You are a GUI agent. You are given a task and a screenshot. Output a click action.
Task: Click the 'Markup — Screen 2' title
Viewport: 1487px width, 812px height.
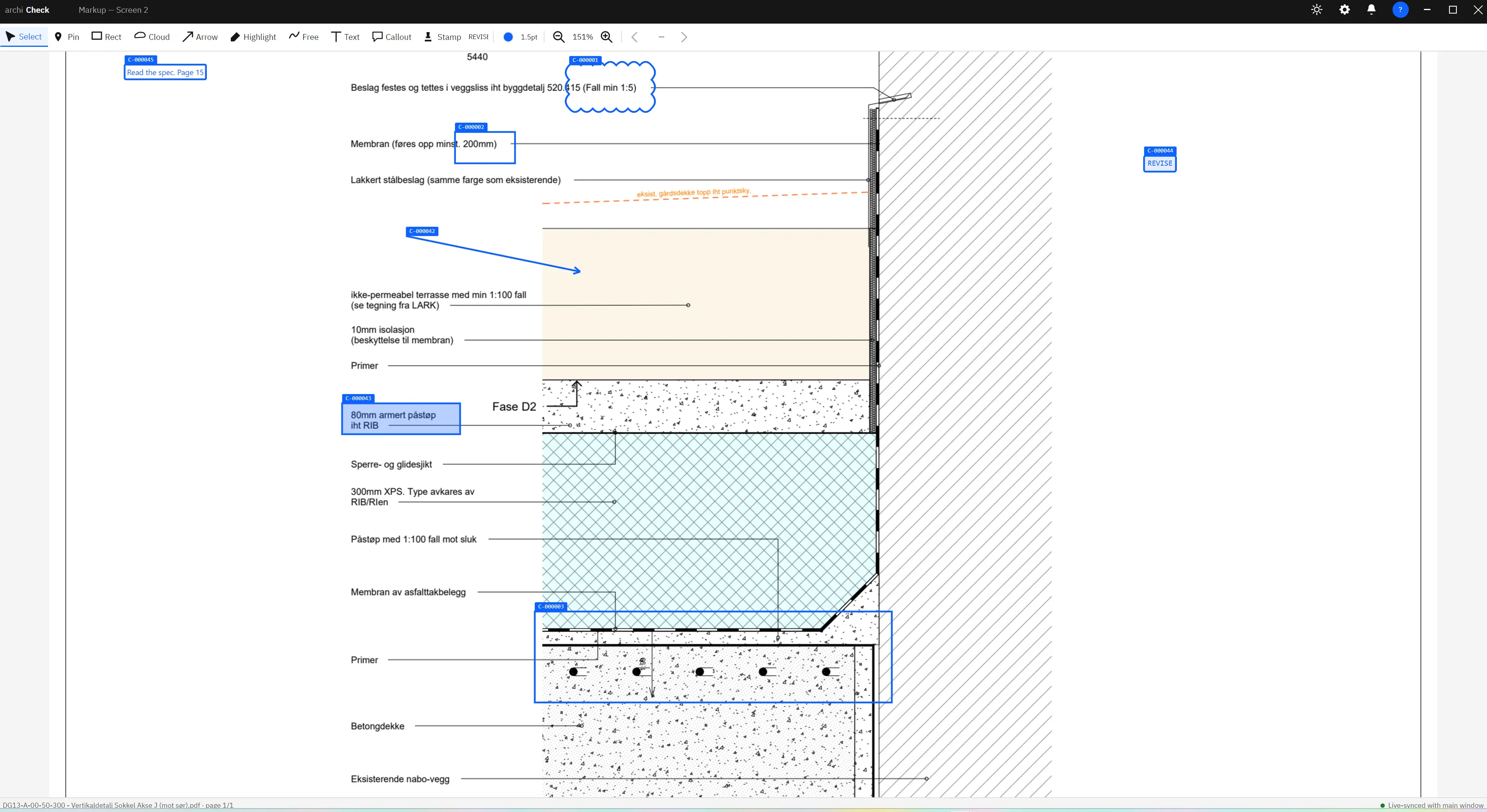pos(113,10)
